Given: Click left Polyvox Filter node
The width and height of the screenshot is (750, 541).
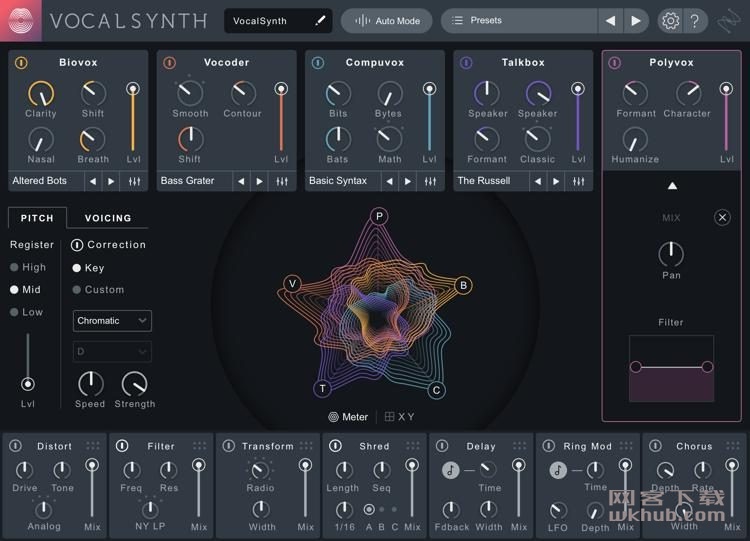Looking at the screenshot, I should (636, 367).
